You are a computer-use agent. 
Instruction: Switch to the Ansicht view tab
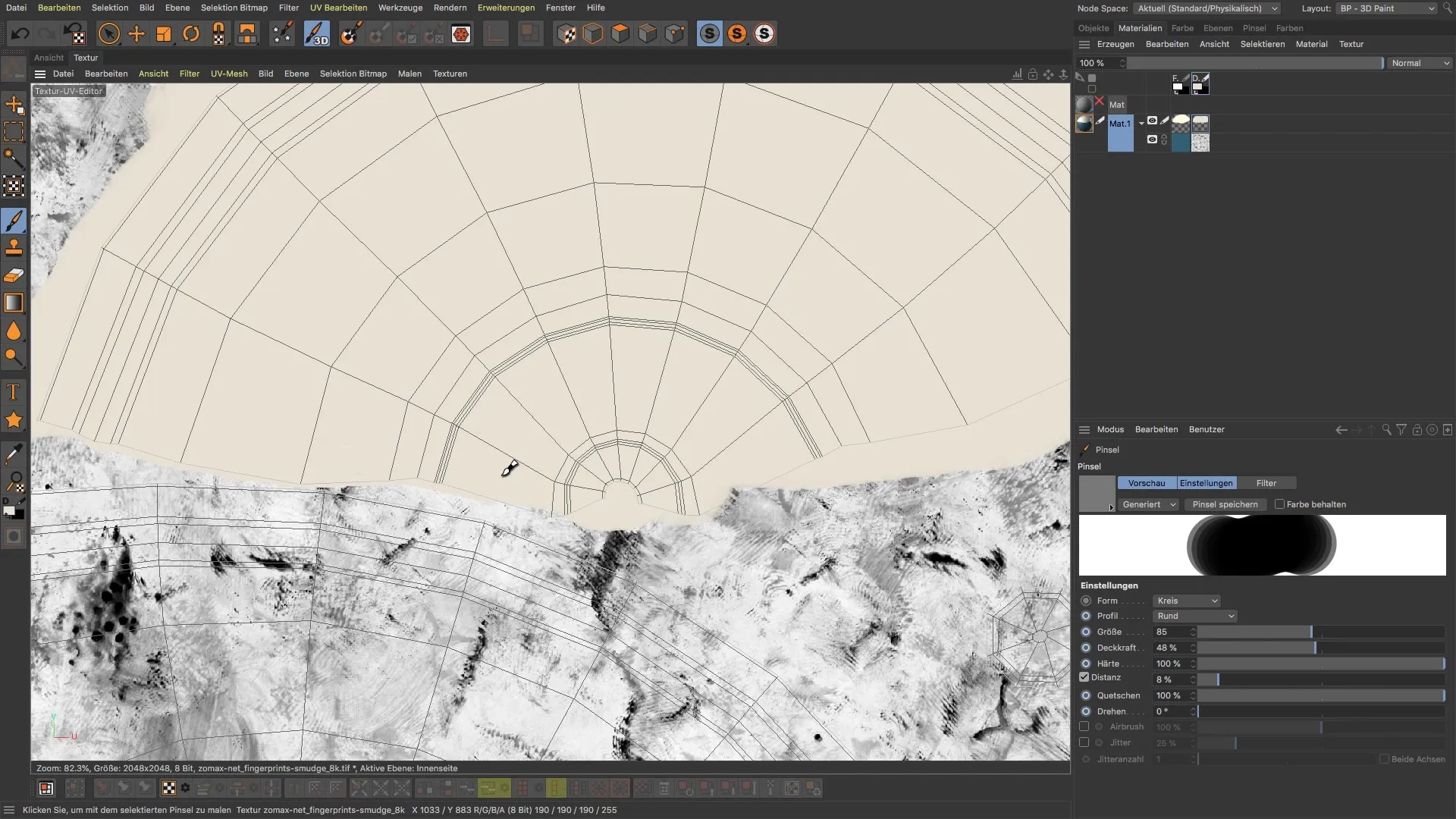coord(49,58)
